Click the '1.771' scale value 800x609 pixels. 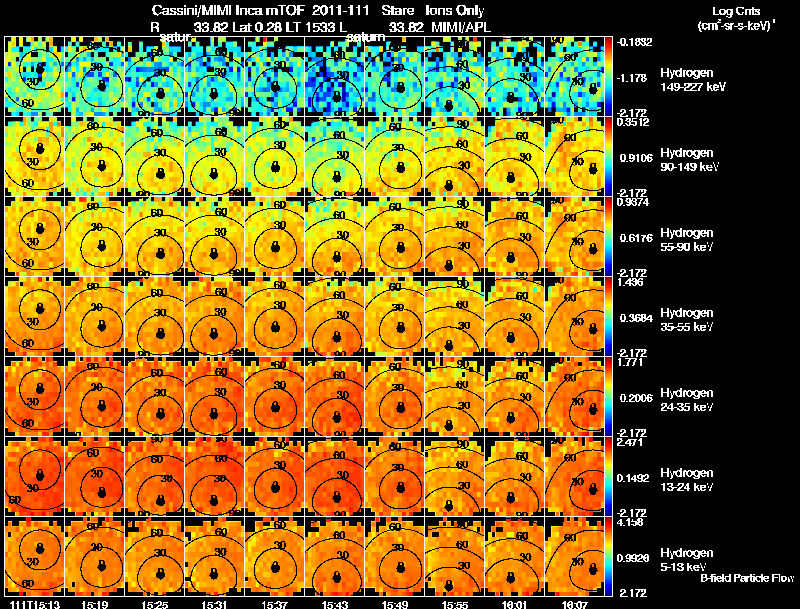click(631, 362)
